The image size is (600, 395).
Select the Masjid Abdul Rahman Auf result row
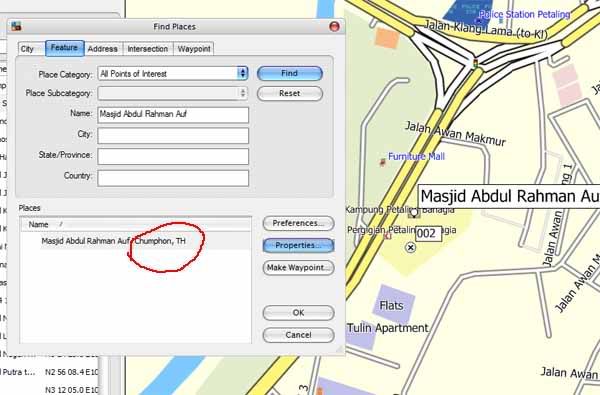point(135,241)
